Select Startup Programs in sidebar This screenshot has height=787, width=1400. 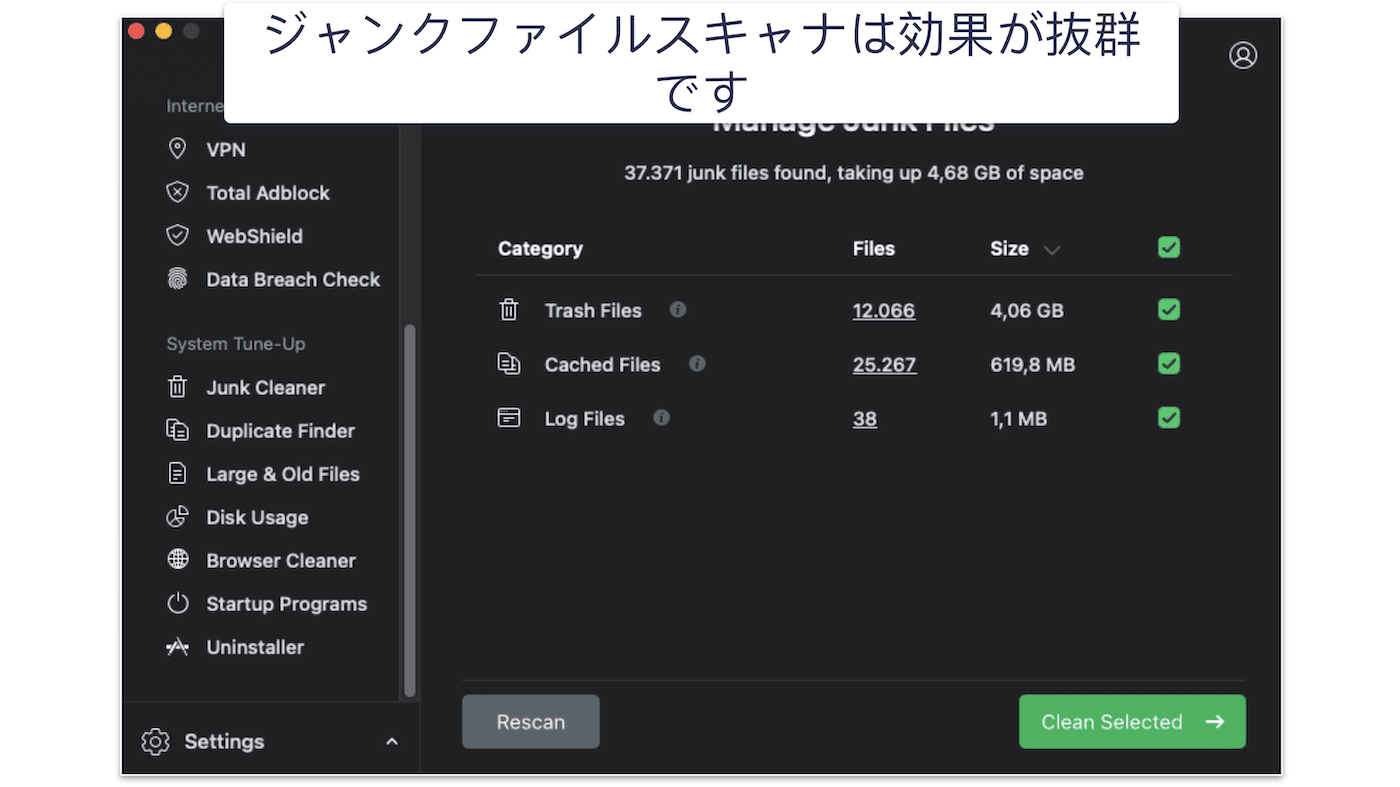pyautogui.click(x=286, y=604)
